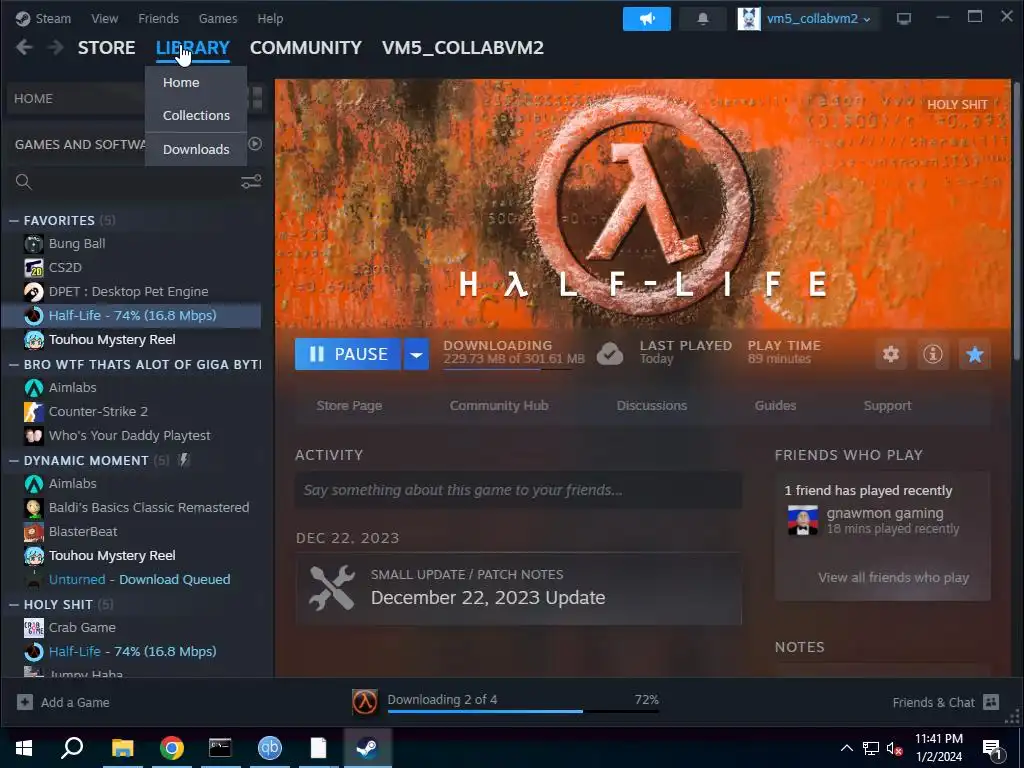Image resolution: width=1024 pixels, height=768 pixels.
Task: Go forward with the right arrow
Action: 56,47
